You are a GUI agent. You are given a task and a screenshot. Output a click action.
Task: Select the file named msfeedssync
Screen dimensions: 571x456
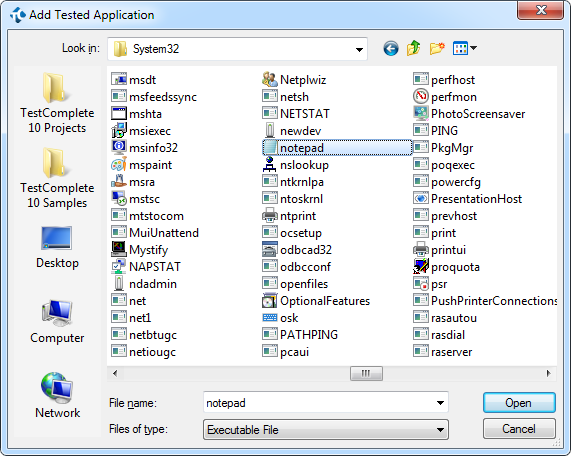click(154, 97)
